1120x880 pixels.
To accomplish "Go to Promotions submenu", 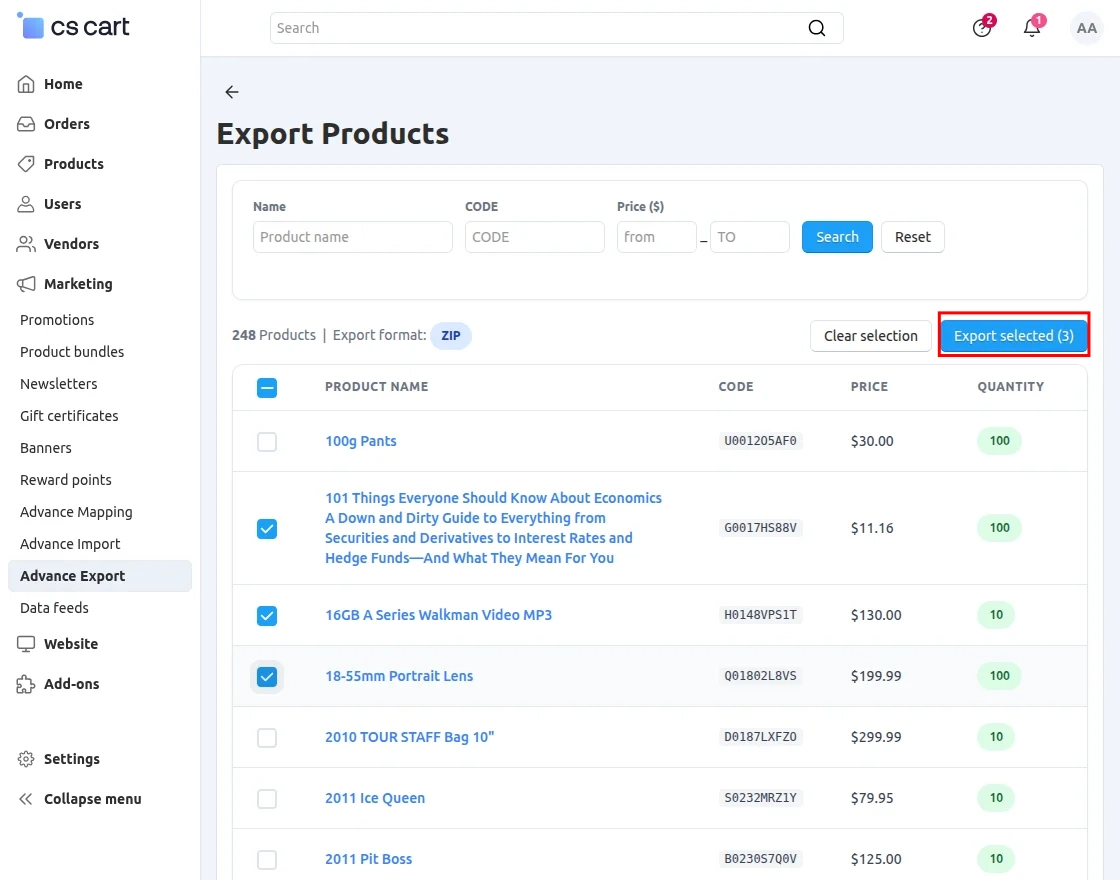I will (x=57, y=320).
